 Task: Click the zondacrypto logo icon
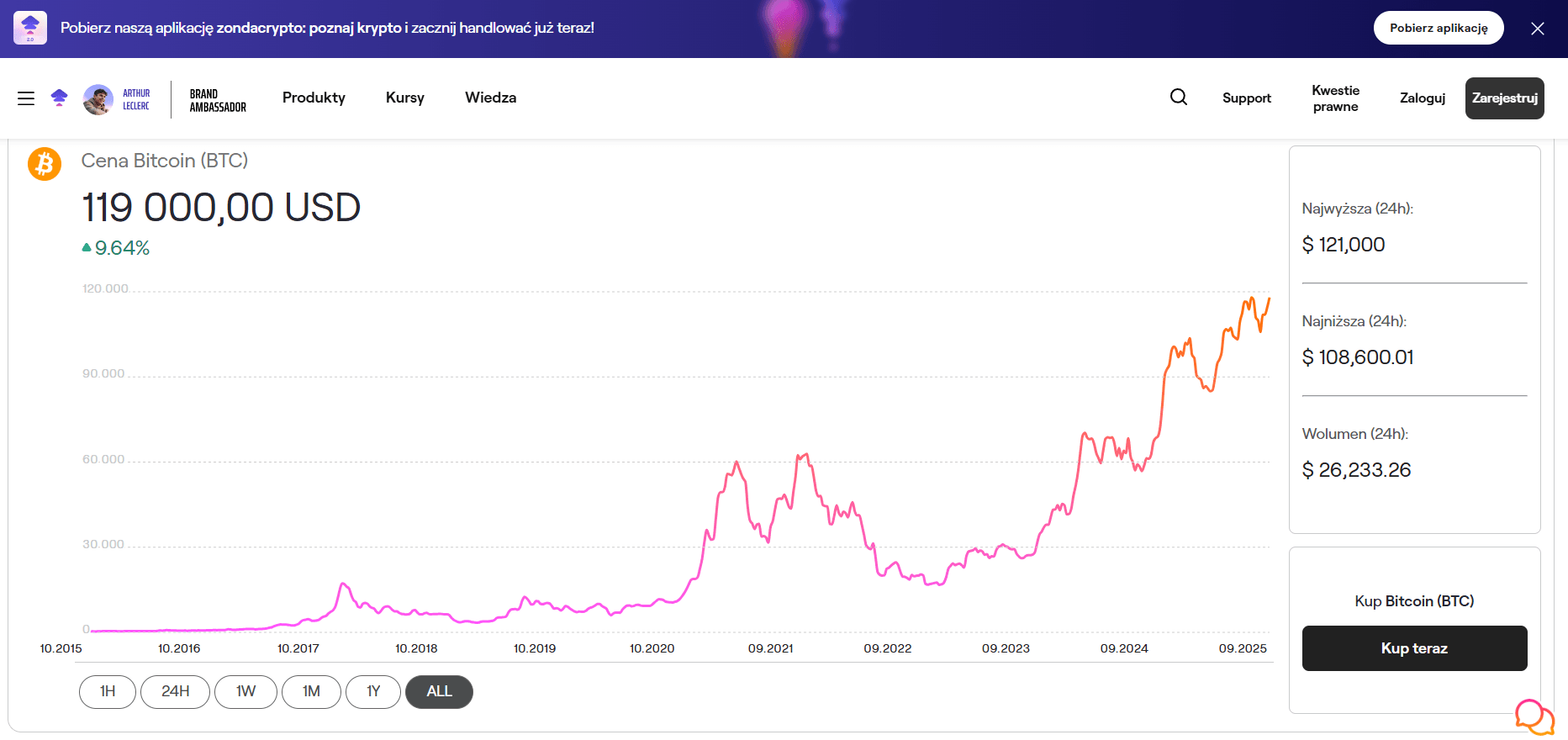pyautogui.click(x=59, y=98)
